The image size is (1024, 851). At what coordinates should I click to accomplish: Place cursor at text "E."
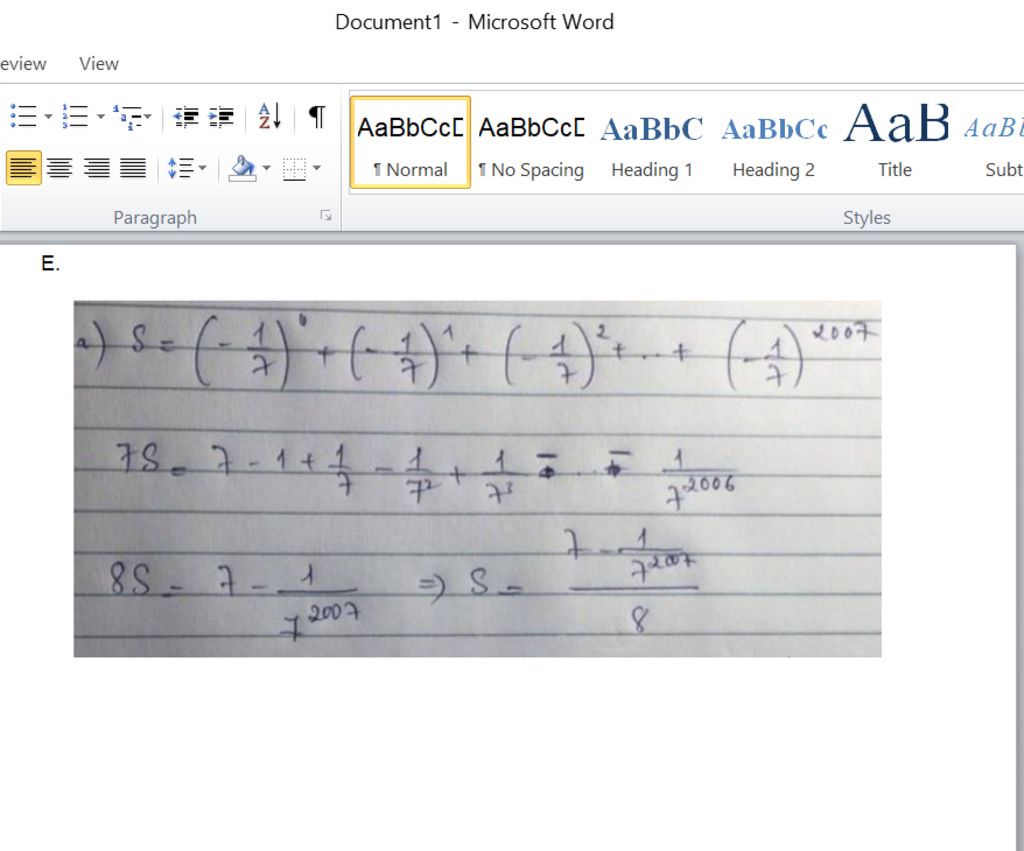tap(50, 263)
